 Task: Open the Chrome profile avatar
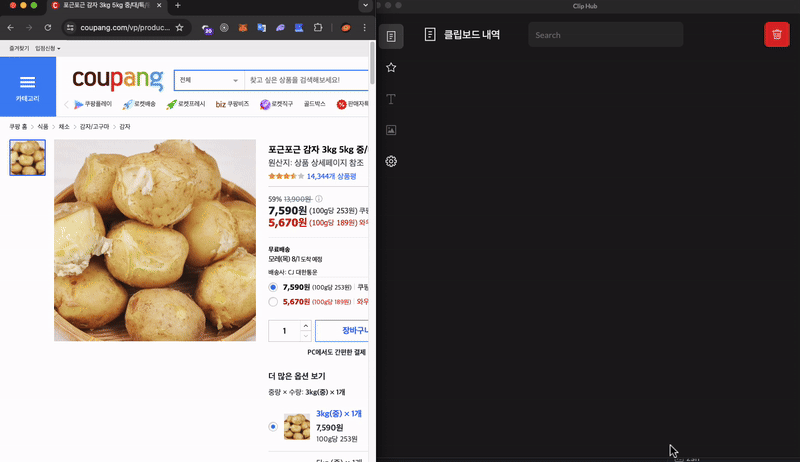pyautogui.click(x=345, y=28)
